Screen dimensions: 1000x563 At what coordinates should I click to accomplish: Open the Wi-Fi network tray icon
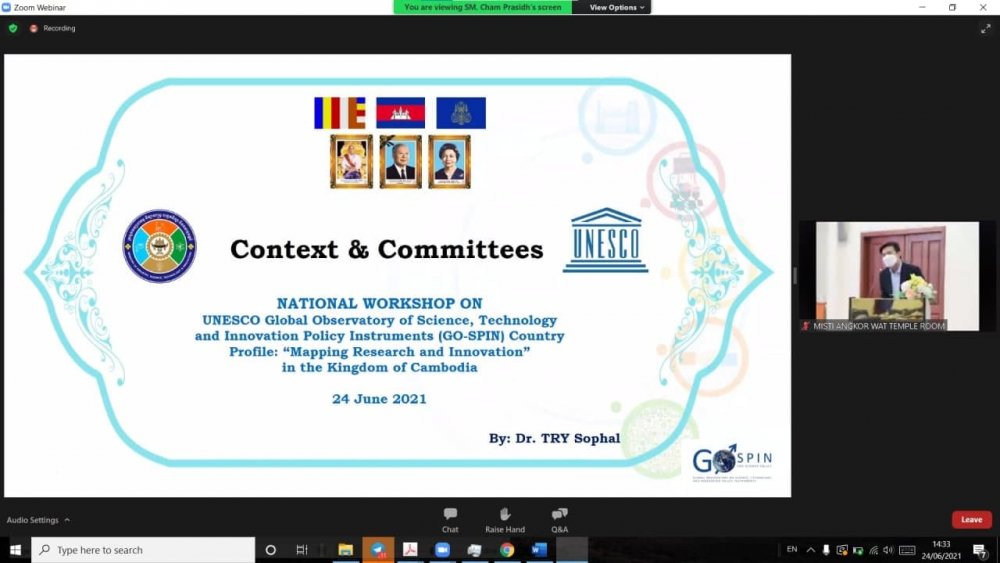874,550
